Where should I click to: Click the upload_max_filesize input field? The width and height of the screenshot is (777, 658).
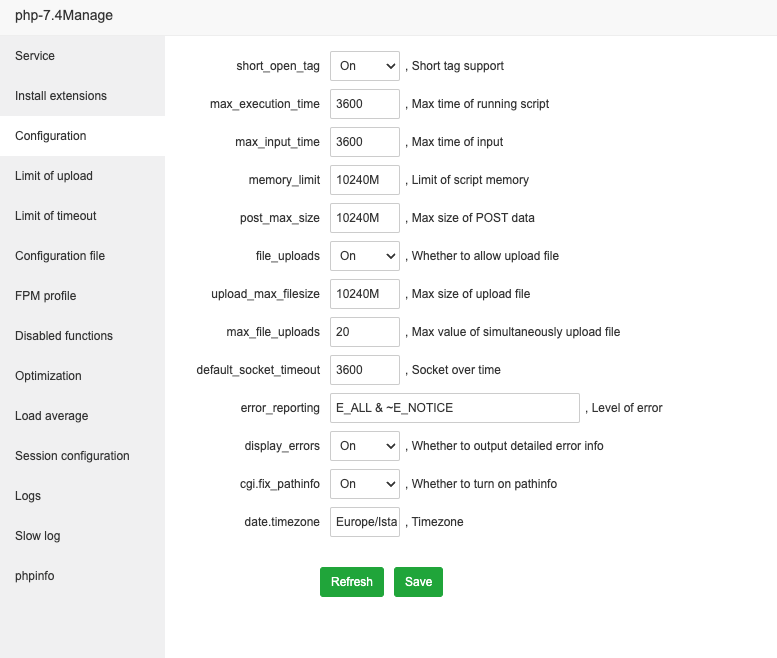pyautogui.click(x=364, y=294)
